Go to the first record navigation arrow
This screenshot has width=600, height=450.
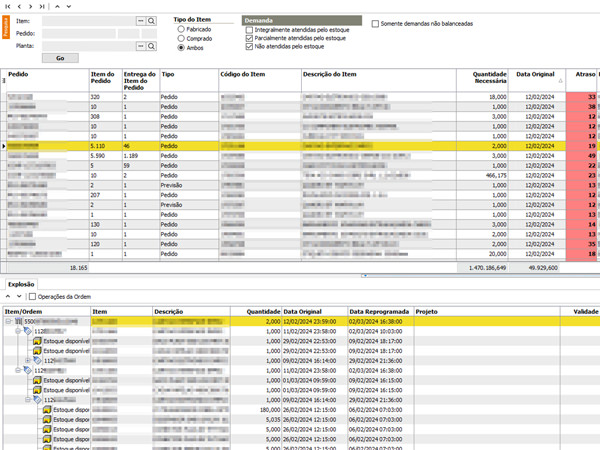click(x=8, y=7)
